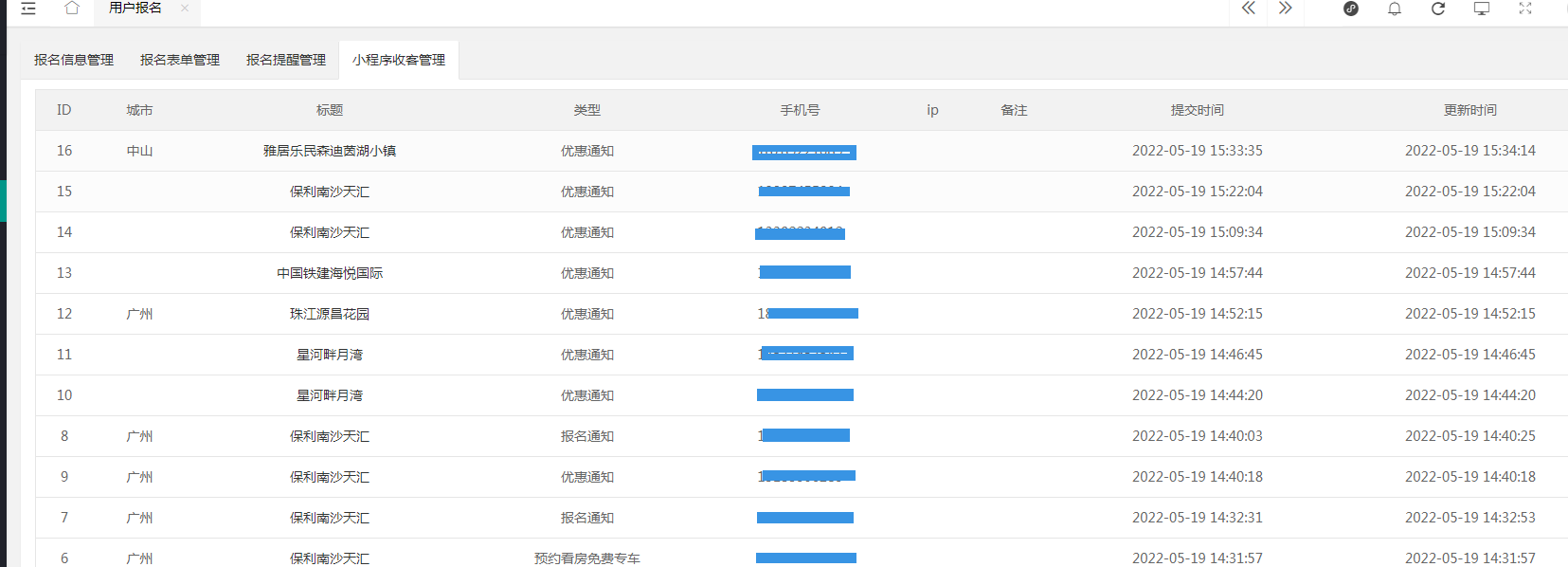
Task: Click 预约看房免费专车 type cell
Action: (x=587, y=558)
